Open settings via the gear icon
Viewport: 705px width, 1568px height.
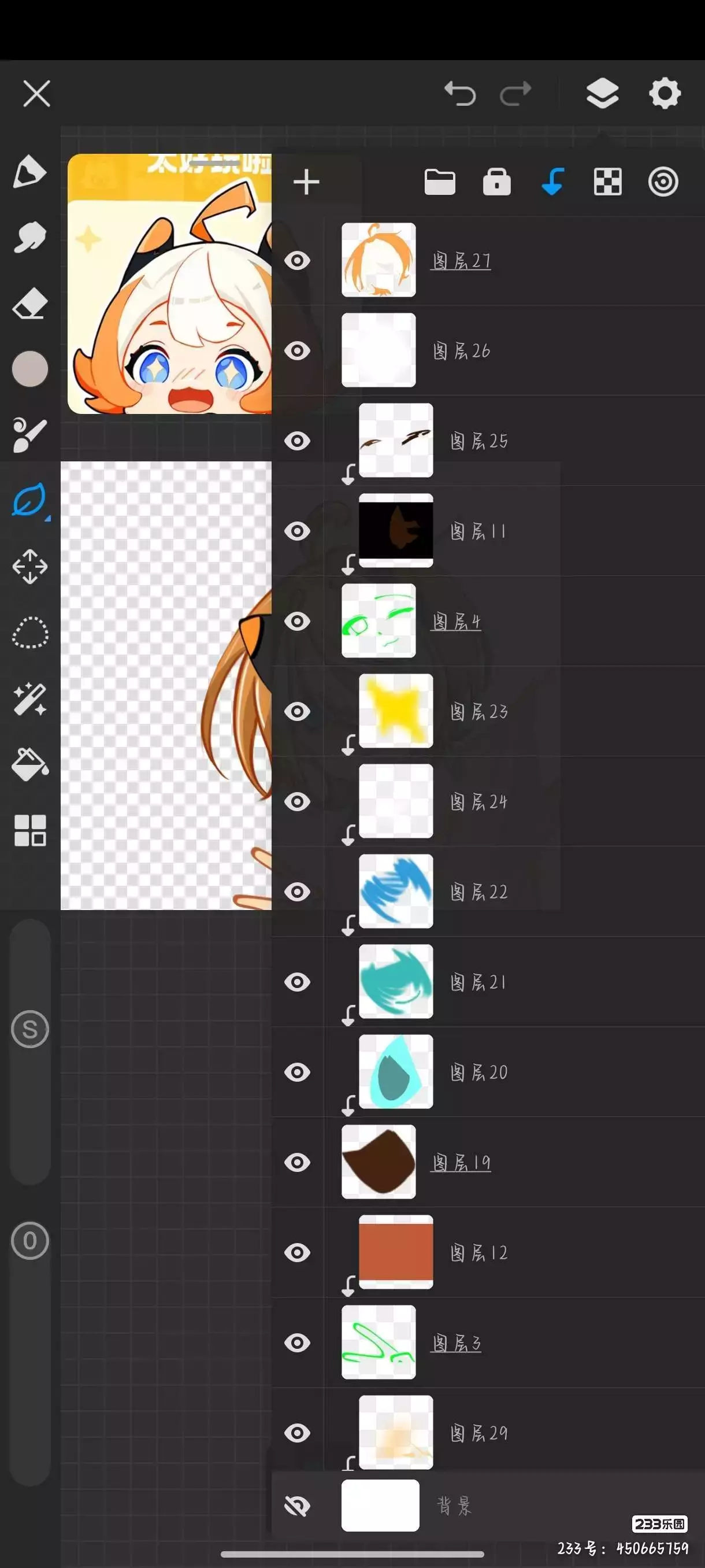pos(664,94)
